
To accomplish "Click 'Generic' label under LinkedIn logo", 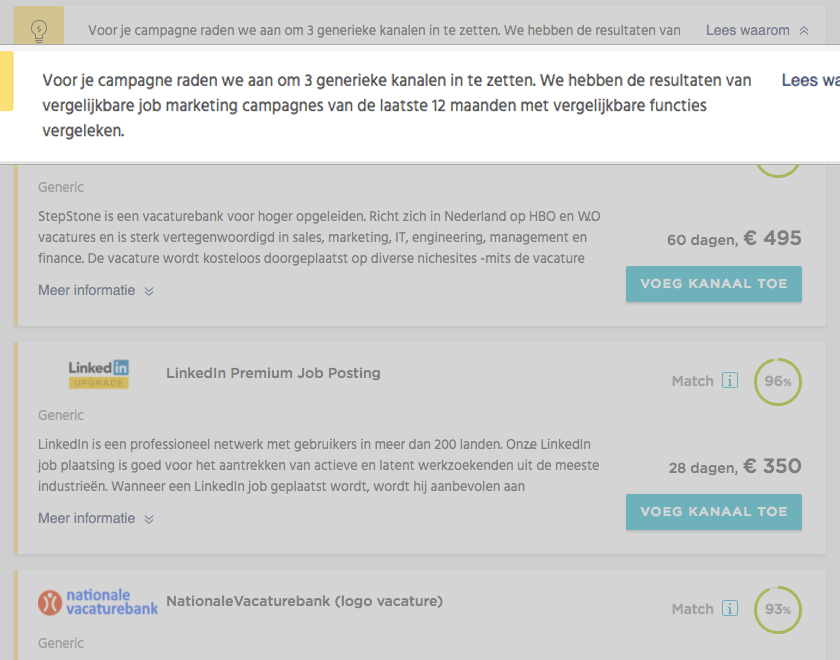I will [x=61, y=415].
